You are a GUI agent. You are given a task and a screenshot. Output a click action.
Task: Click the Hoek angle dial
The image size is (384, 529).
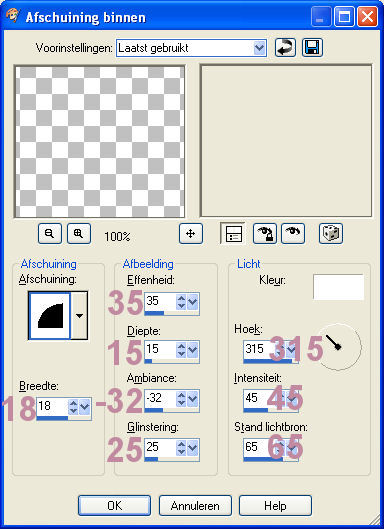339,347
